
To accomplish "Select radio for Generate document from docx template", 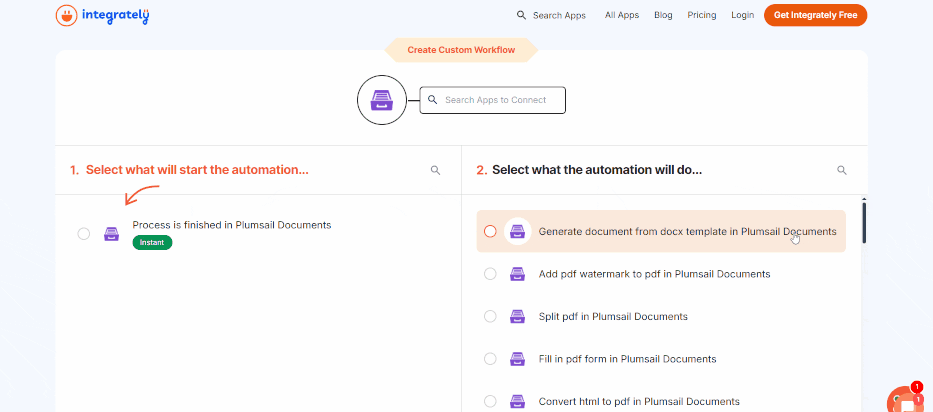I will pos(490,231).
